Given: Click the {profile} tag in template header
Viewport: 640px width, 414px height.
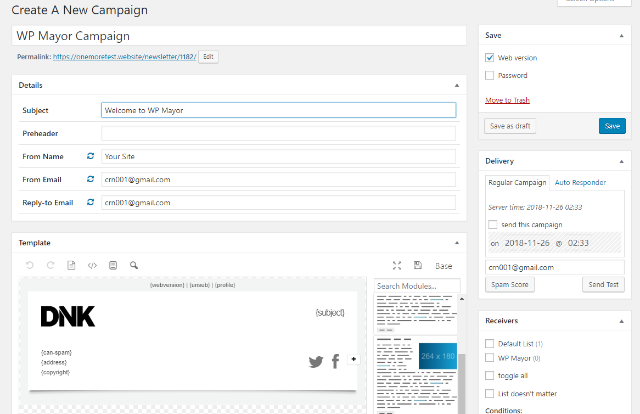Looking at the screenshot, I should coord(225,285).
